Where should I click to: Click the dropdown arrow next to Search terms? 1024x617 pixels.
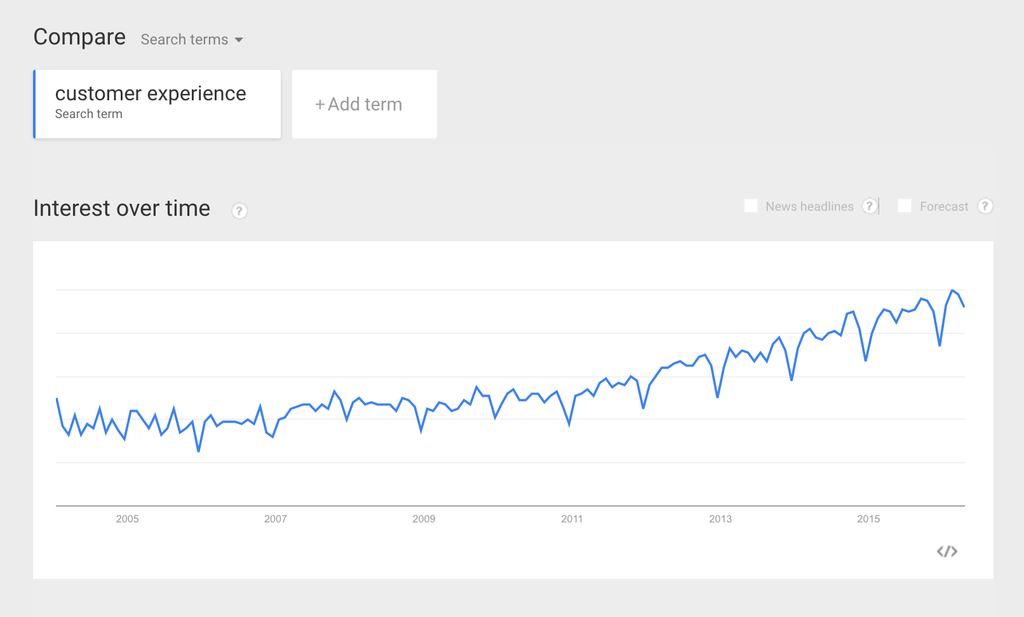238,40
